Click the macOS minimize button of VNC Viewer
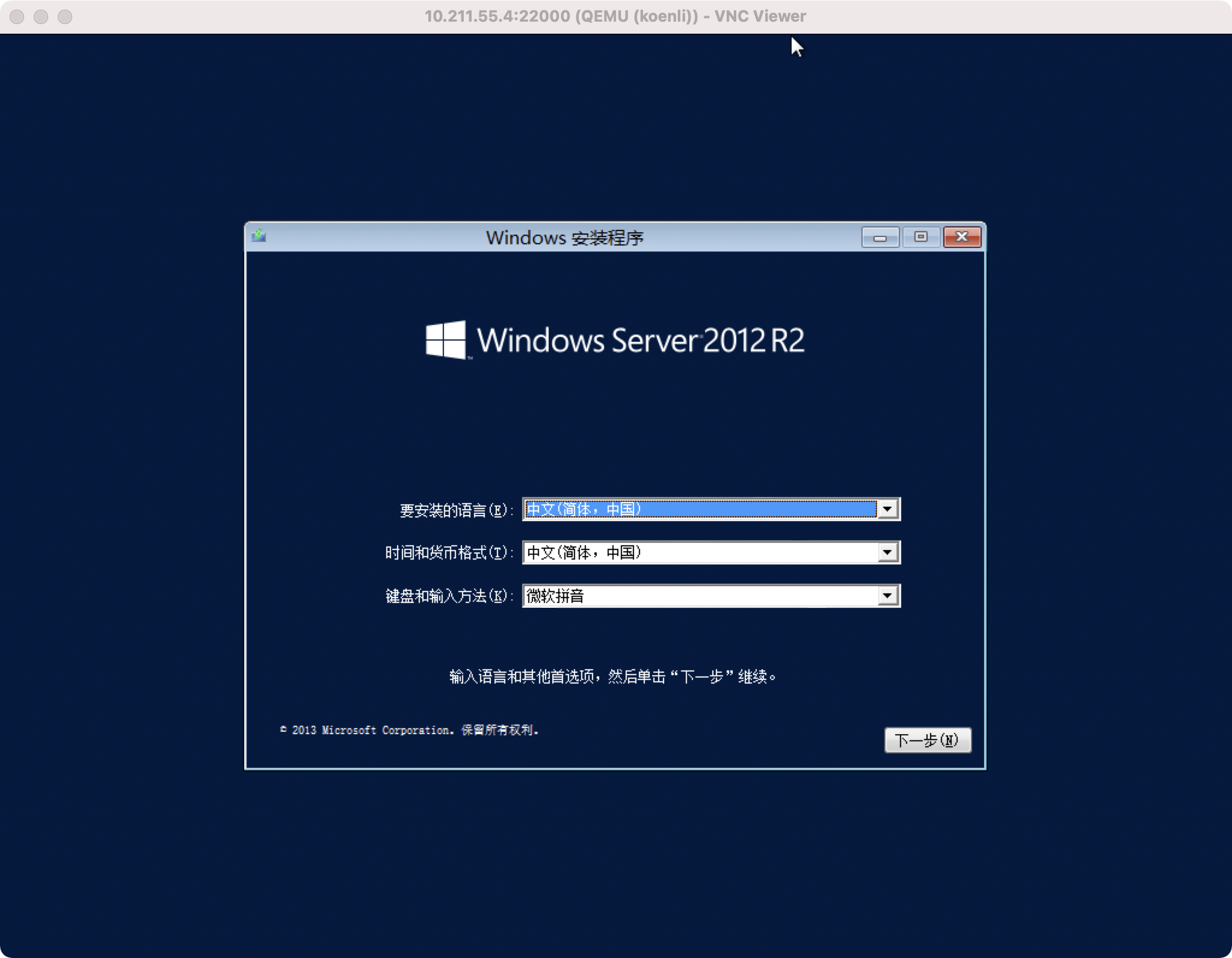The height and width of the screenshot is (958, 1232). (x=41, y=16)
